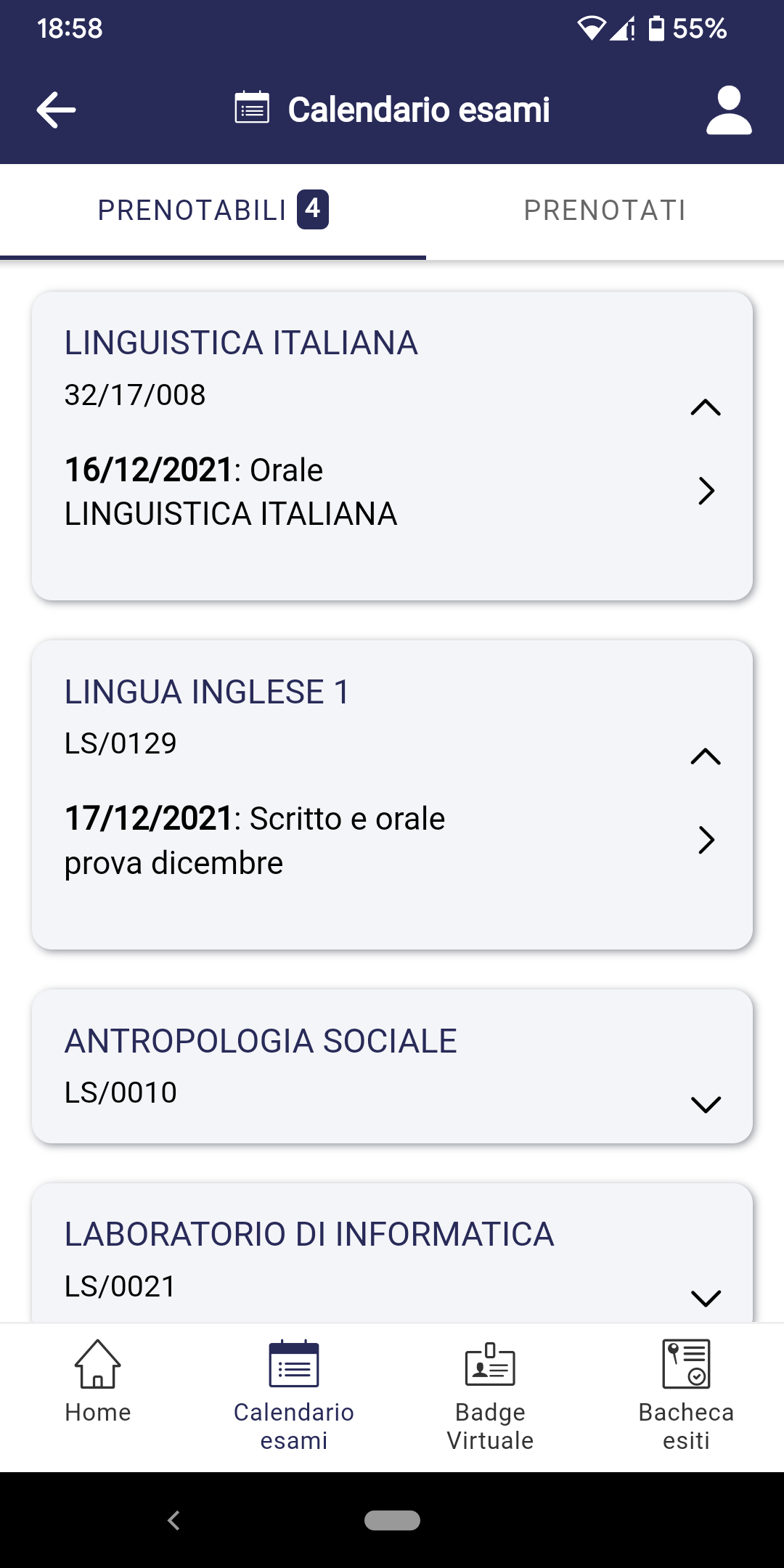Viewport: 784px width, 1568px height.
Task: Tap the Antropologia Sociale course title
Action: point(261,1041)
